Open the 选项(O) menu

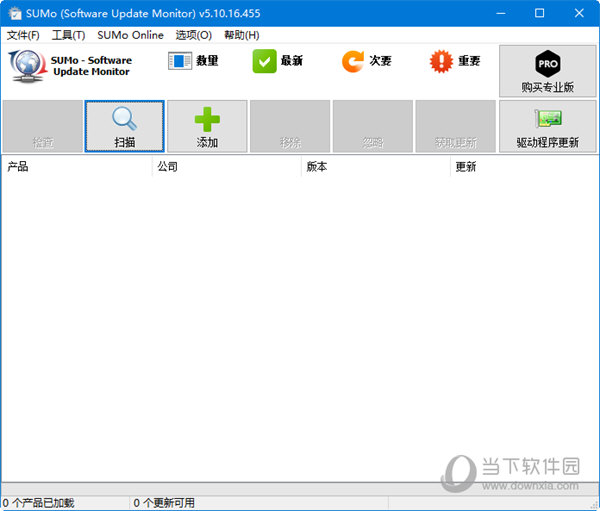pyautogui.click(x=194, y=35)
